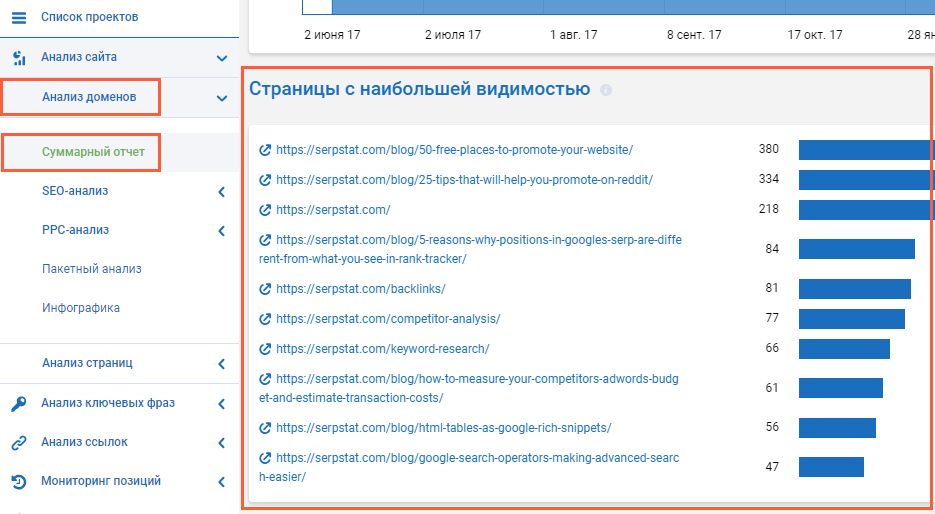Click the visibility bar for value 47
Screen dimensions: 935x514
click(x=831, y=467)
